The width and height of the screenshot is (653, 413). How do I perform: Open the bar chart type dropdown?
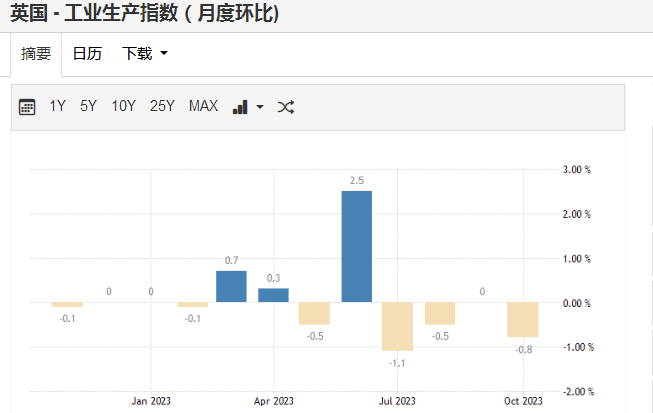click(247, 107)
